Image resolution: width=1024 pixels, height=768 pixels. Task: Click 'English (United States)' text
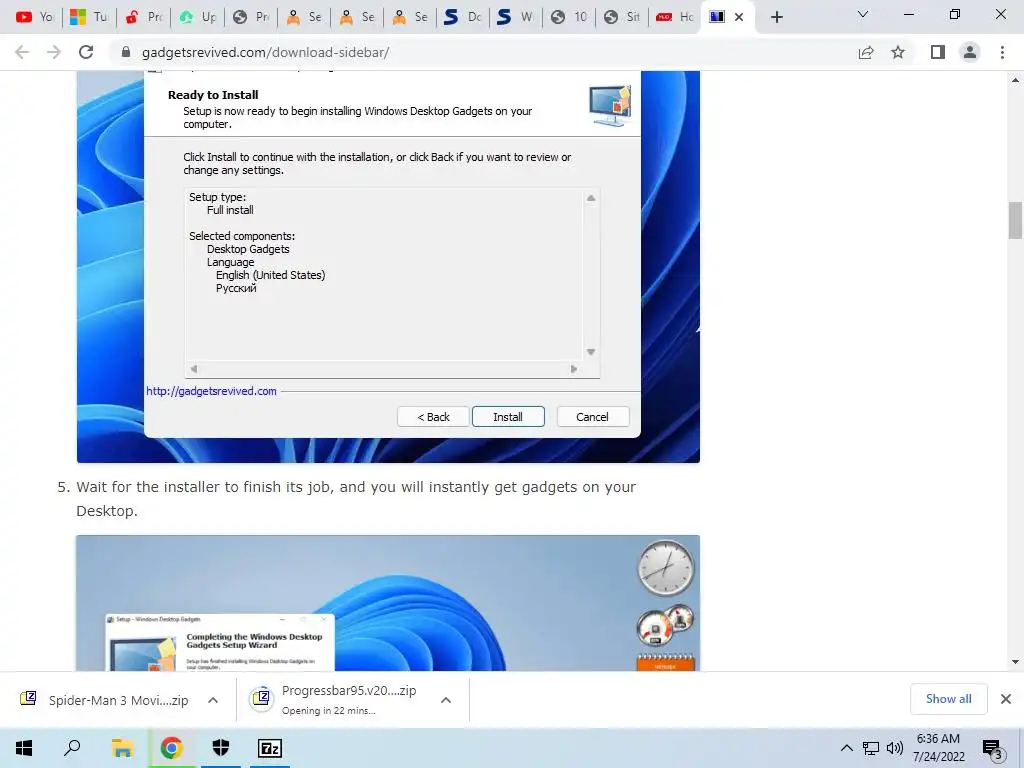(270, 275)
